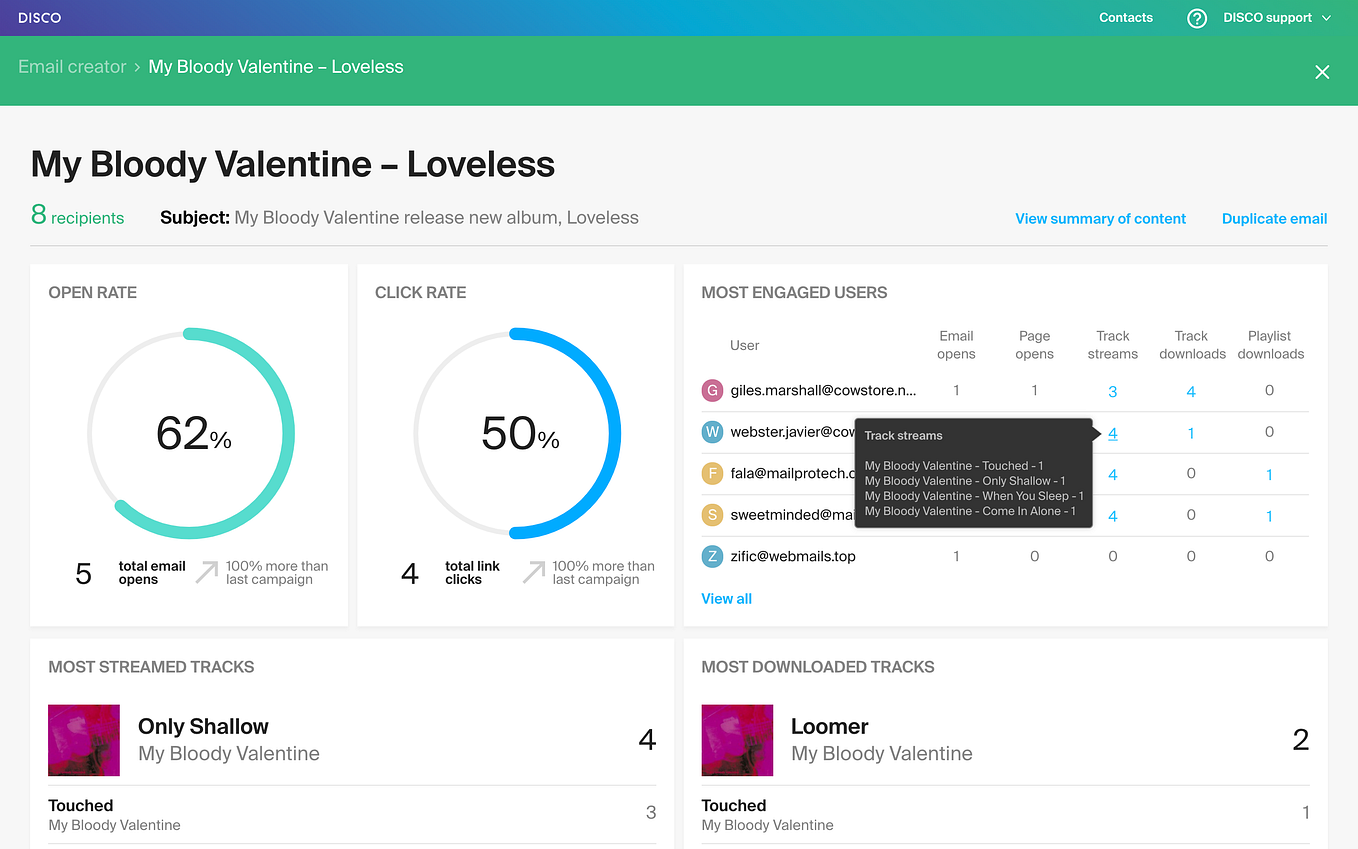Viewport: 1358px width, 849px height.
Task: Click the Only Shallow album cover thumbnail
Action: (x=84, y=740)
